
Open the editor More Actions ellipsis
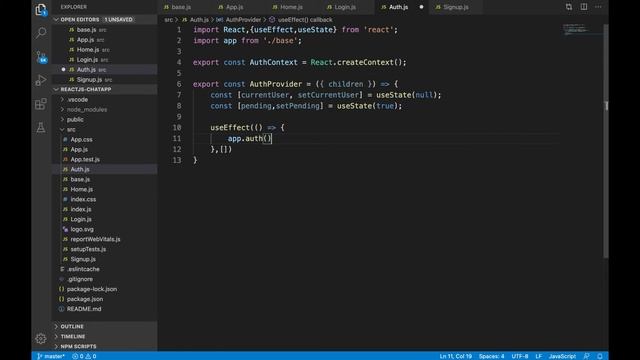pos(598,7)
